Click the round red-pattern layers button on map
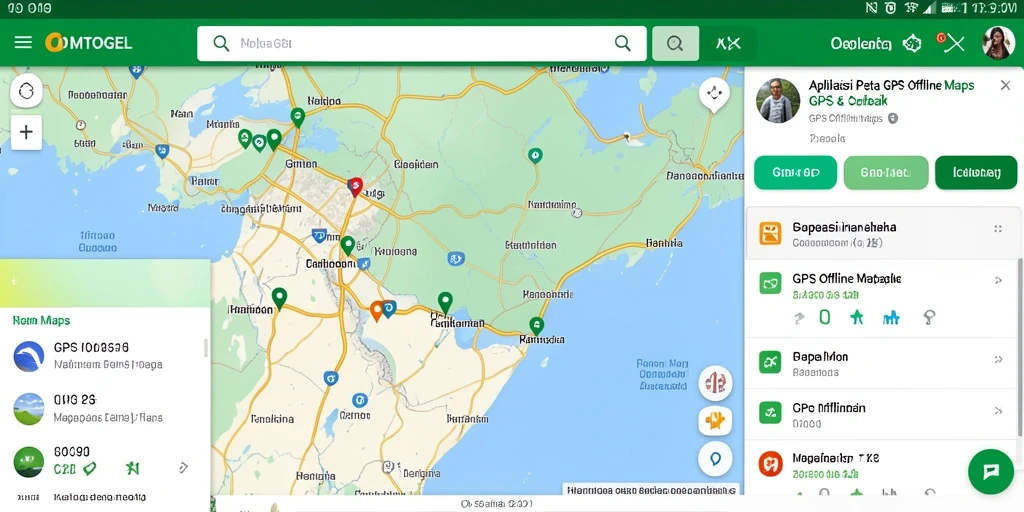Viewport: 1024px width, 512px height. point(715,383)
